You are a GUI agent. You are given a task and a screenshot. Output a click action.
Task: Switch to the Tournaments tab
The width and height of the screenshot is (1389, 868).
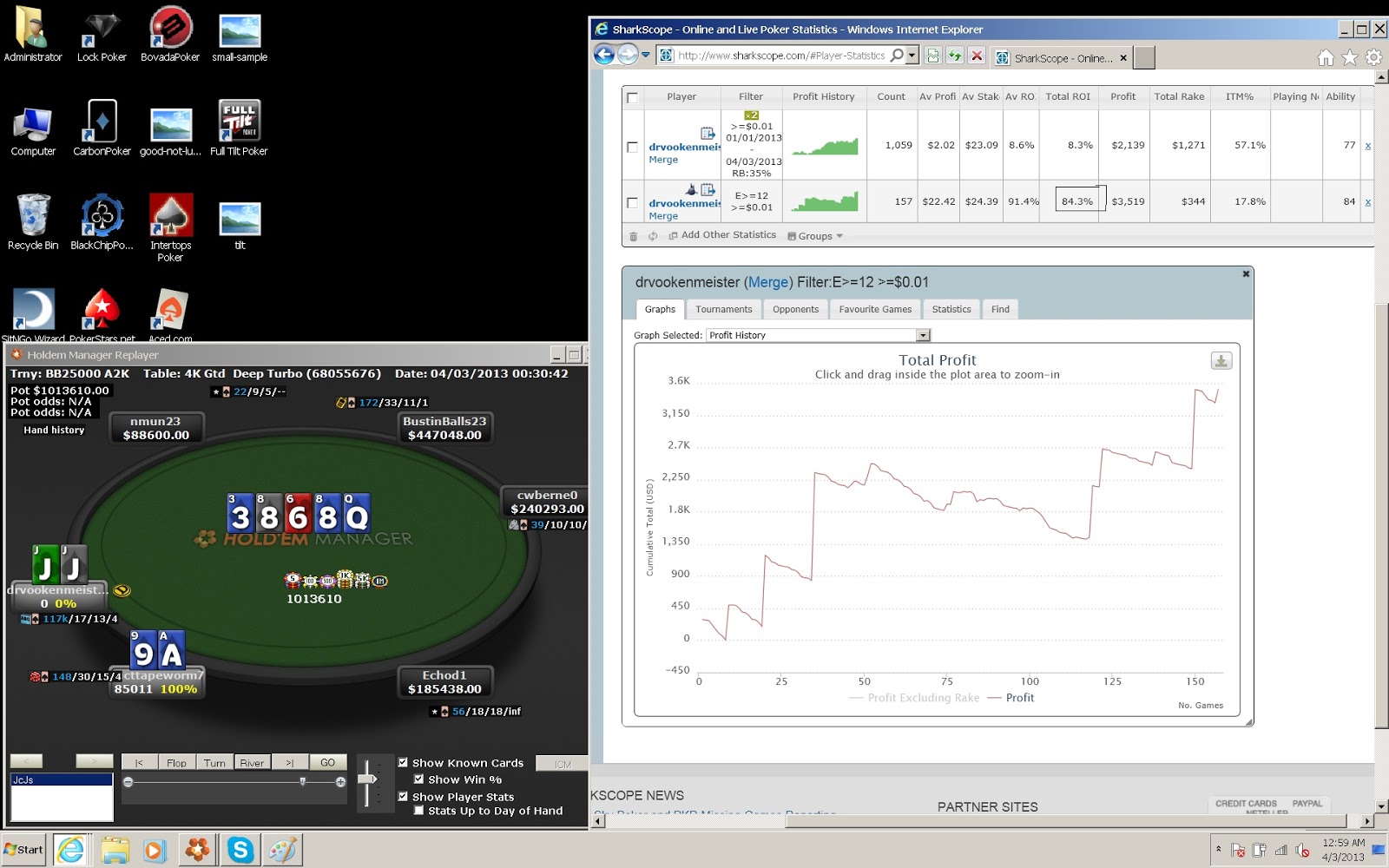(x=724, y=309)
